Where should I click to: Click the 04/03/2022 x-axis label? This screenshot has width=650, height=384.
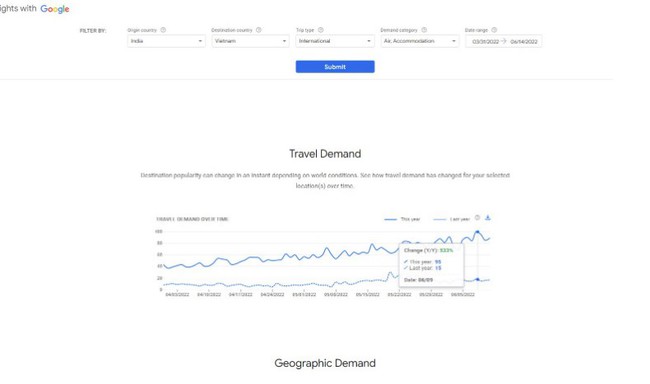coord(177,294)
